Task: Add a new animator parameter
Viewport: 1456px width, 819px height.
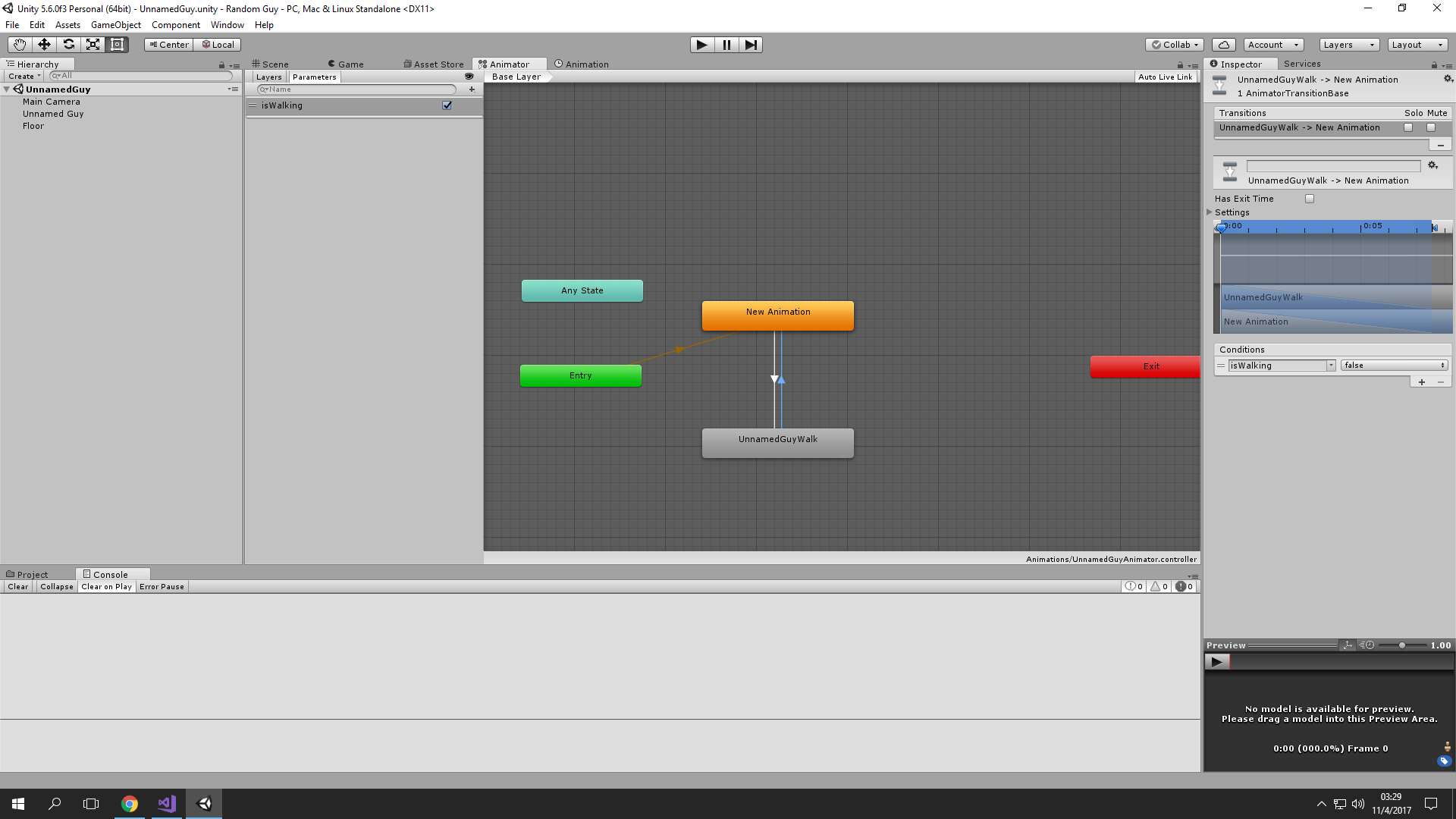Action: (472, 89)
